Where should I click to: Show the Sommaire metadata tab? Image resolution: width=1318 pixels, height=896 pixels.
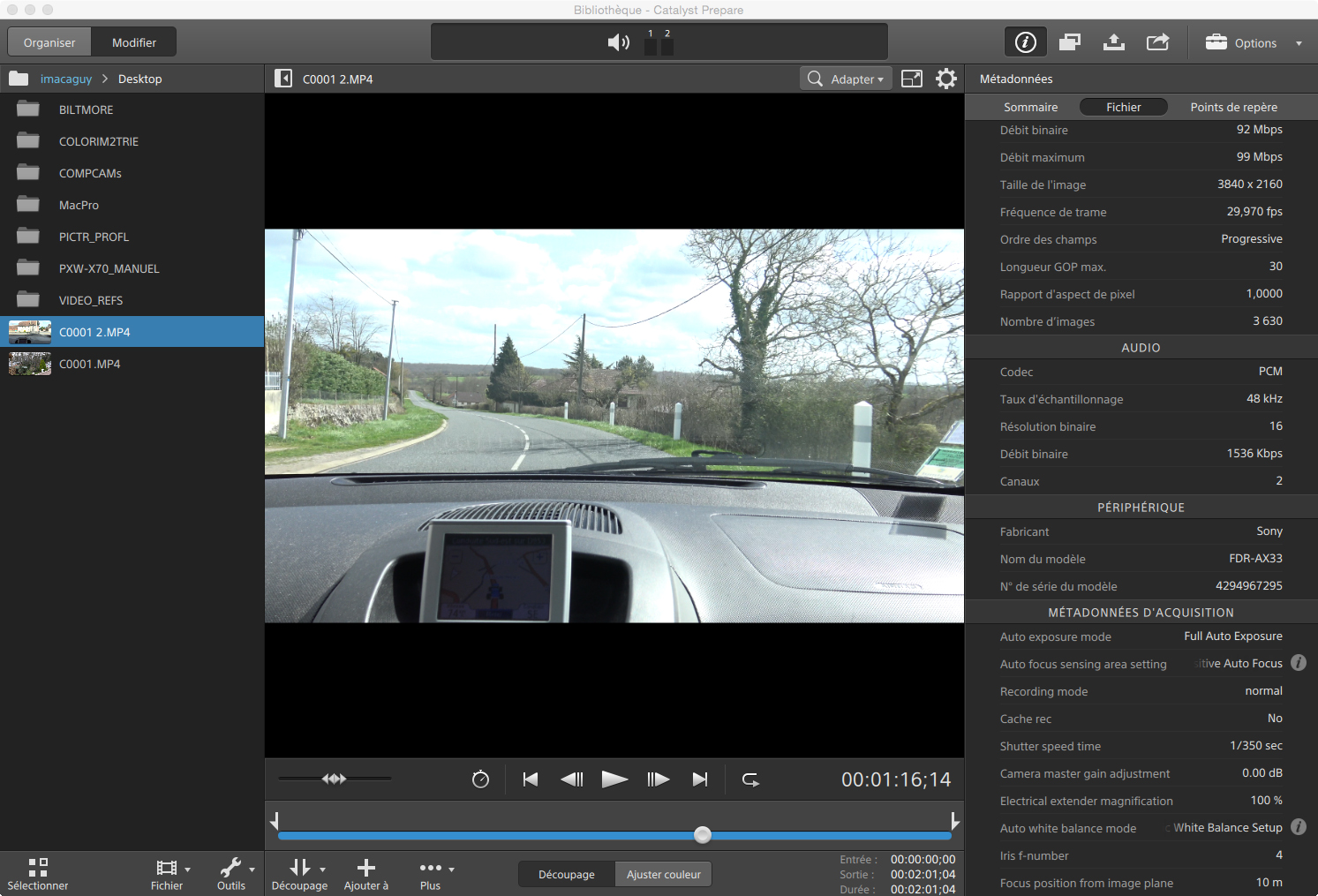tap(1030, 107)
